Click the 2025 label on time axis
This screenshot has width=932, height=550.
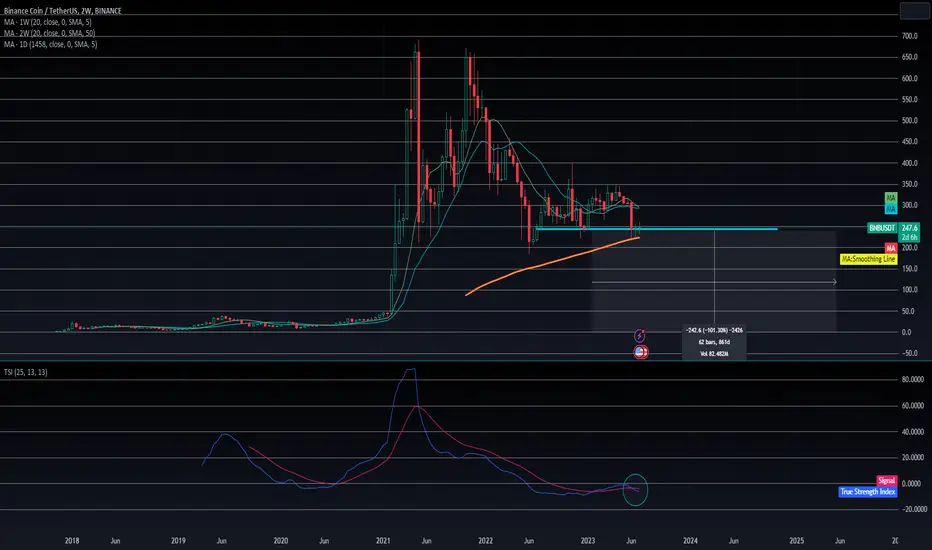(x=796, y=540)
